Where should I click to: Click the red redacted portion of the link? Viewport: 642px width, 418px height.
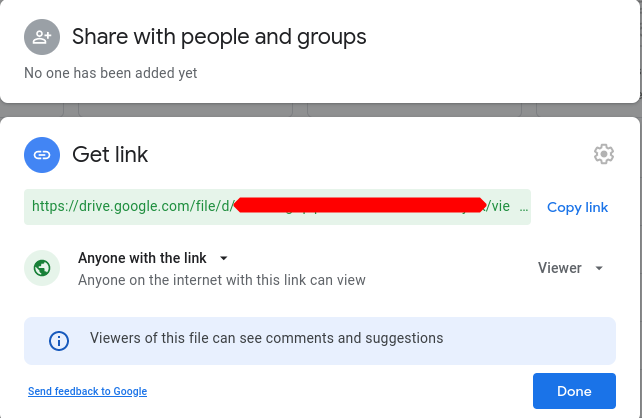(x=360, y=205)
